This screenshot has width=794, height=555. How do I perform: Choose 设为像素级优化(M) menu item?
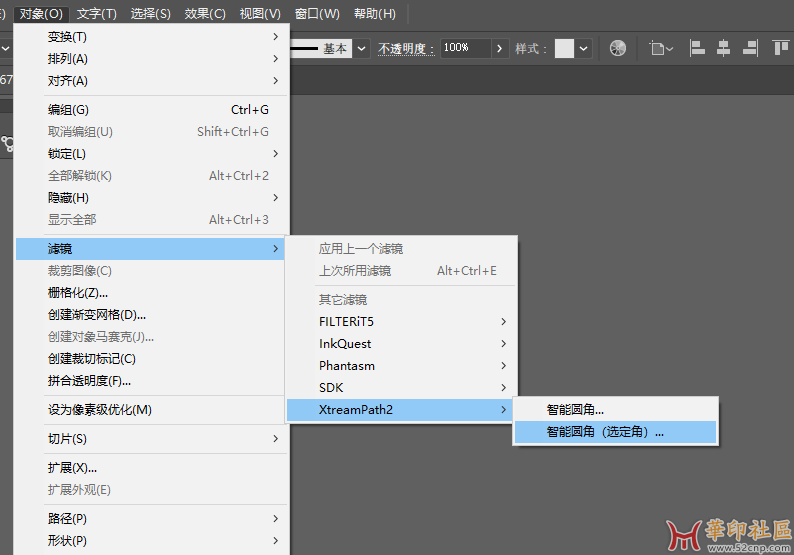coord(150,410)
